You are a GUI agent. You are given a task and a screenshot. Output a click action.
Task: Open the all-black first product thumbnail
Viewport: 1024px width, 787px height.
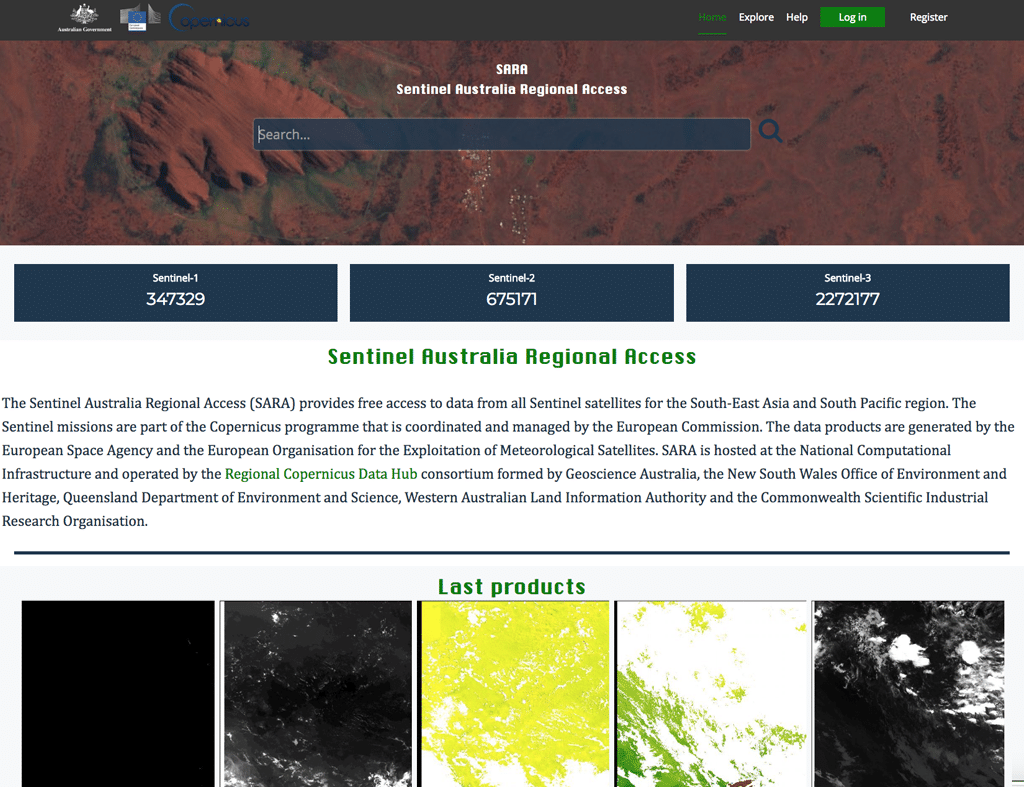click(x=118, y=693)
